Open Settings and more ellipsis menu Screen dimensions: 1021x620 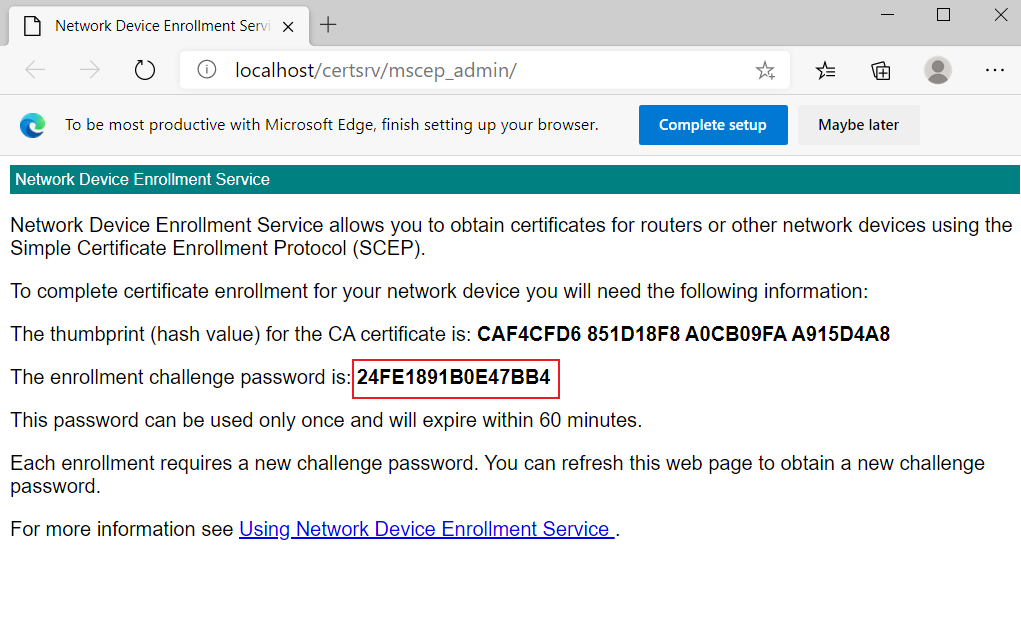(x=994, y=70)
